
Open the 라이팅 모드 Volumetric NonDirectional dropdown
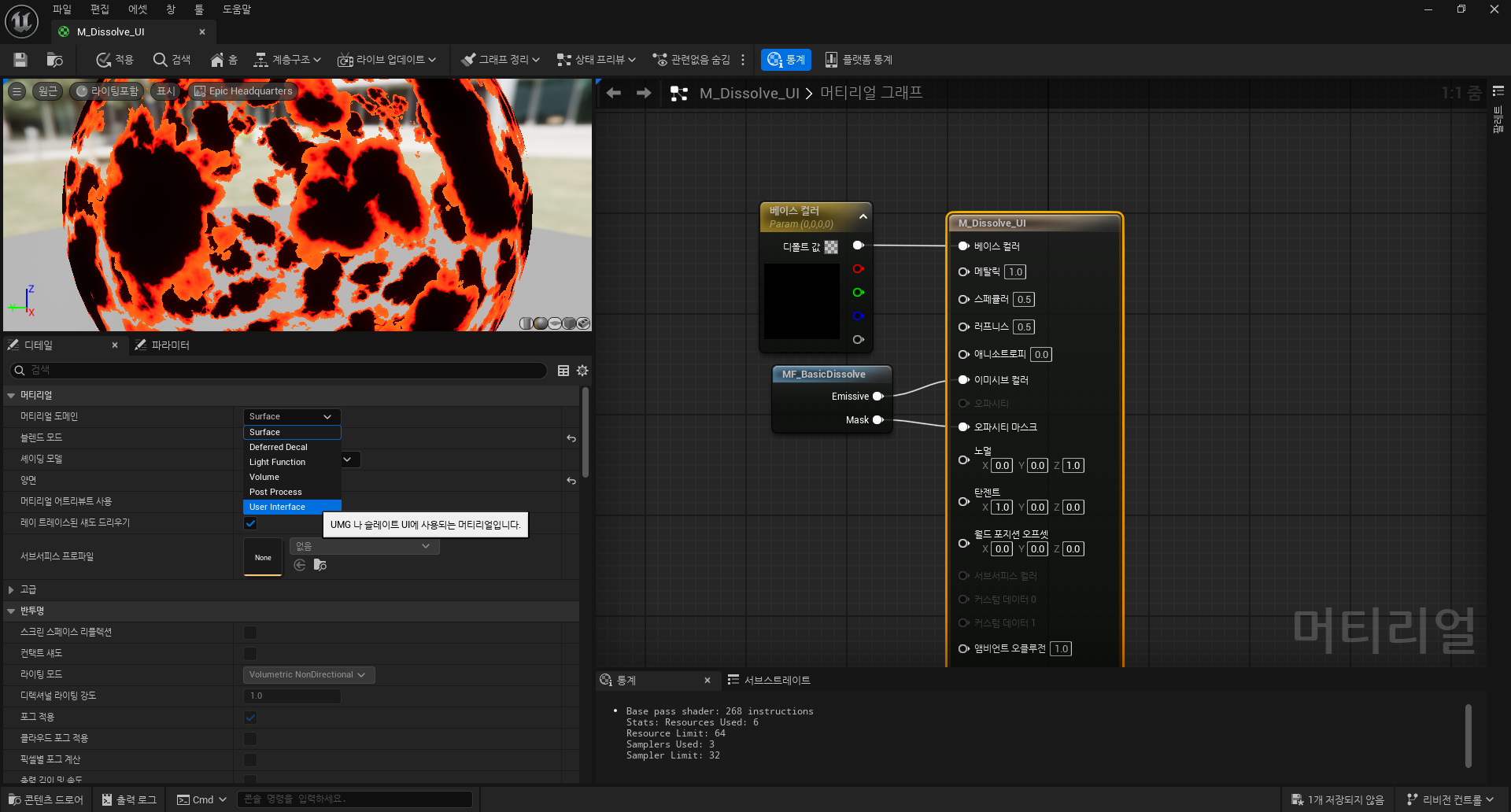click(308, 675)
